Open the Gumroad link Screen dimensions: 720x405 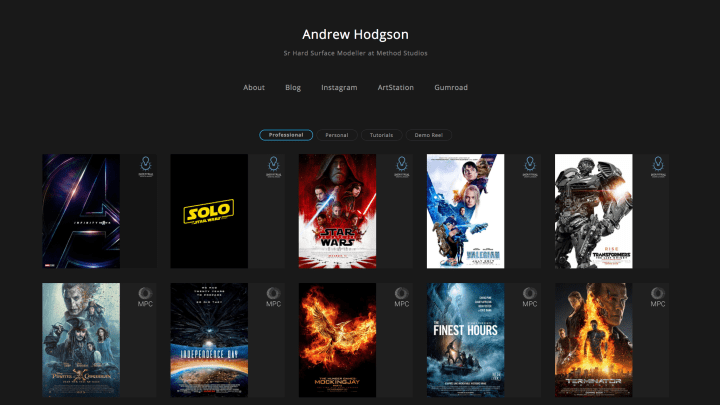[x=451, y=87]
